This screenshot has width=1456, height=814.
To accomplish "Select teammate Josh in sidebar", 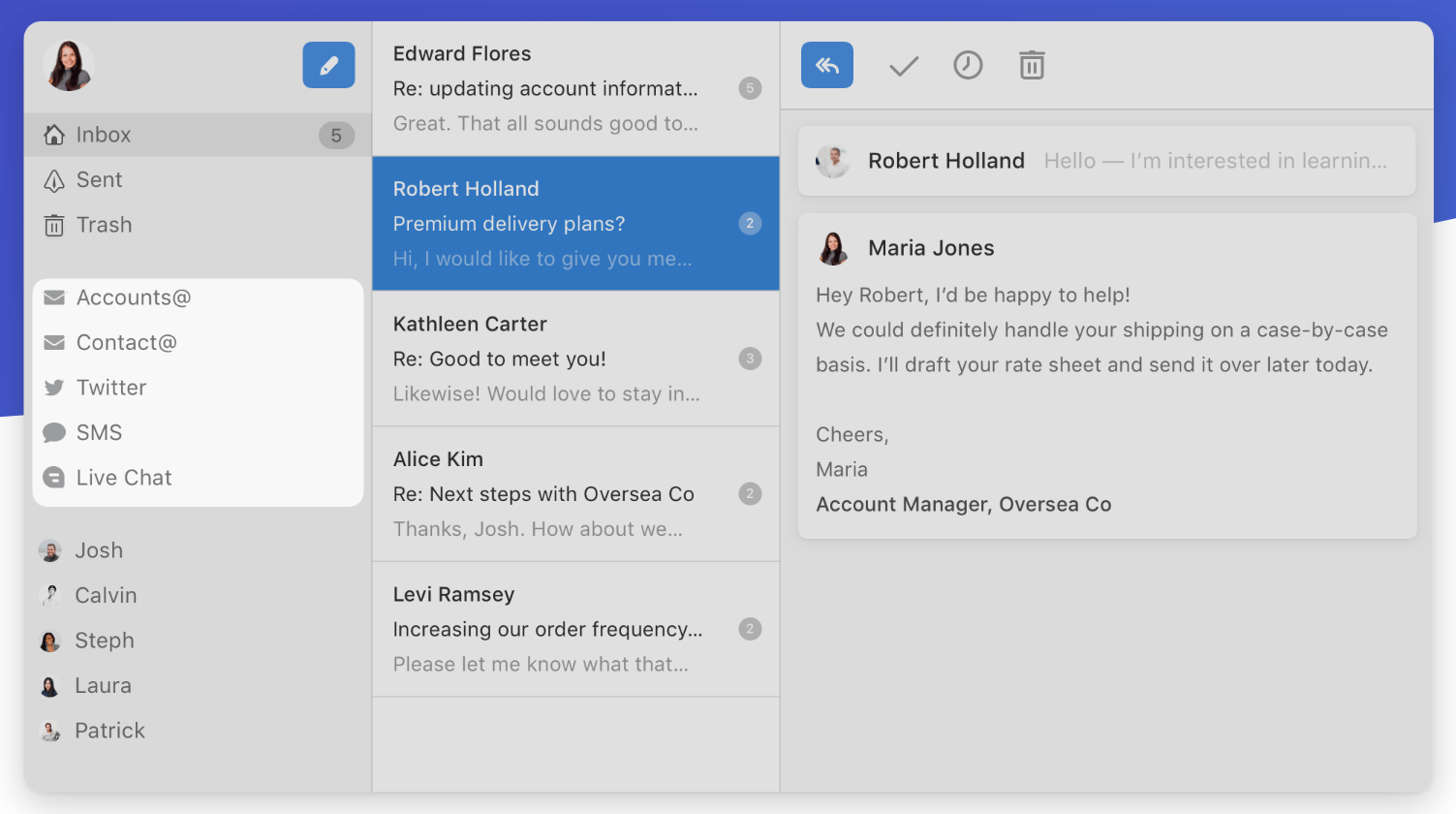I will pos(99,550).
